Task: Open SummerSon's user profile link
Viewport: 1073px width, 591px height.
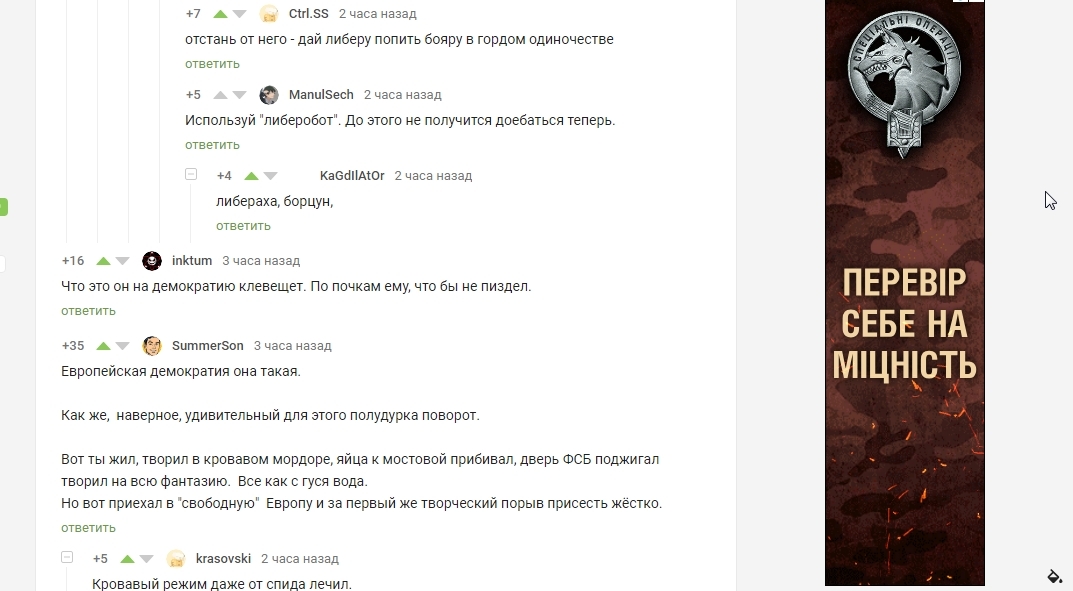Action: click(207, 345)
